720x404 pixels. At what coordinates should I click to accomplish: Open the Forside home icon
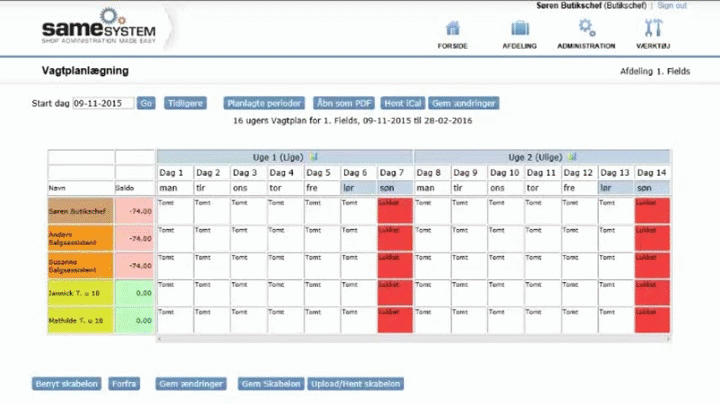click(x=452, y=29)
